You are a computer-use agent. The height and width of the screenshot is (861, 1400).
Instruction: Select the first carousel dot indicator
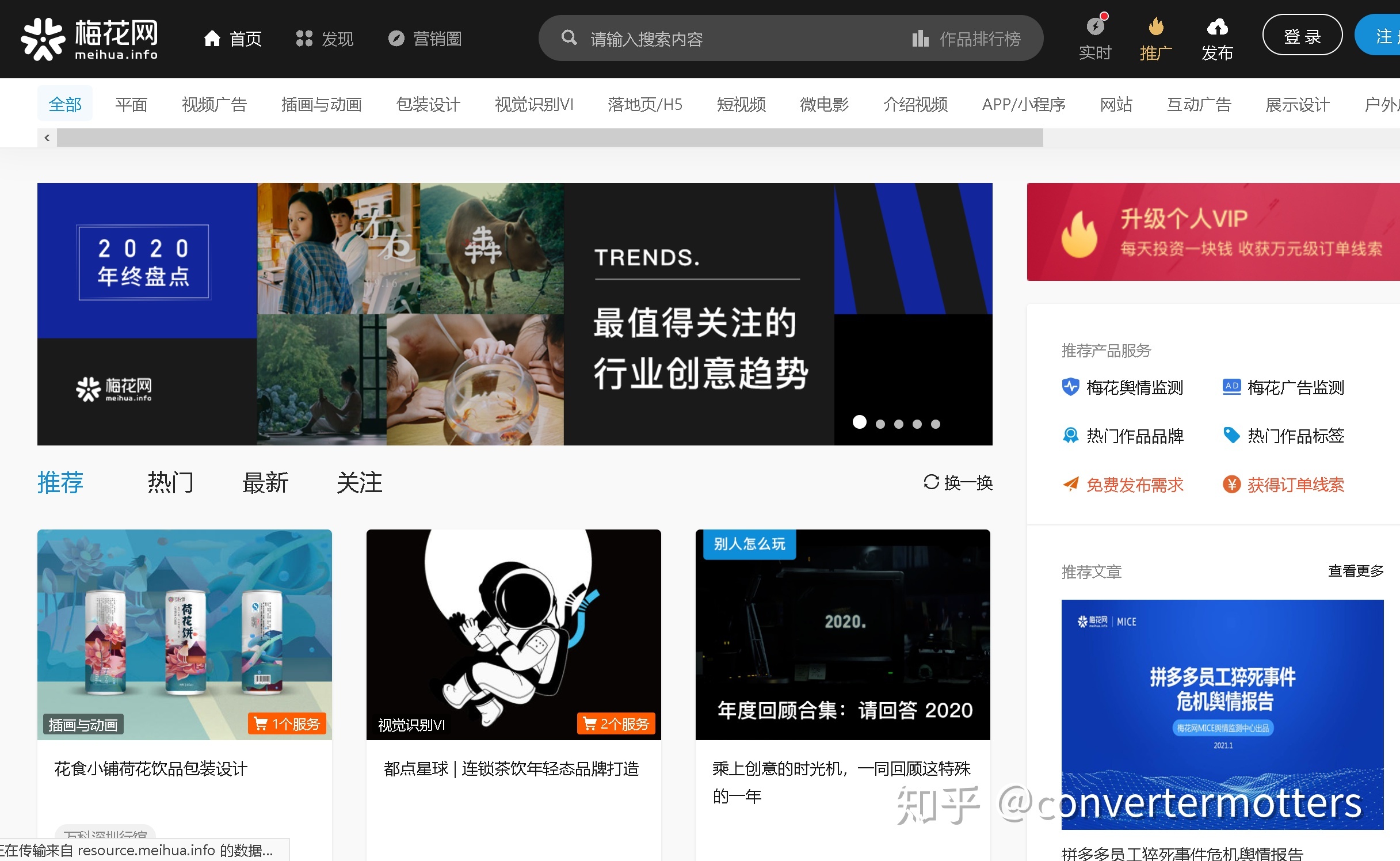[x=860, y=422]
